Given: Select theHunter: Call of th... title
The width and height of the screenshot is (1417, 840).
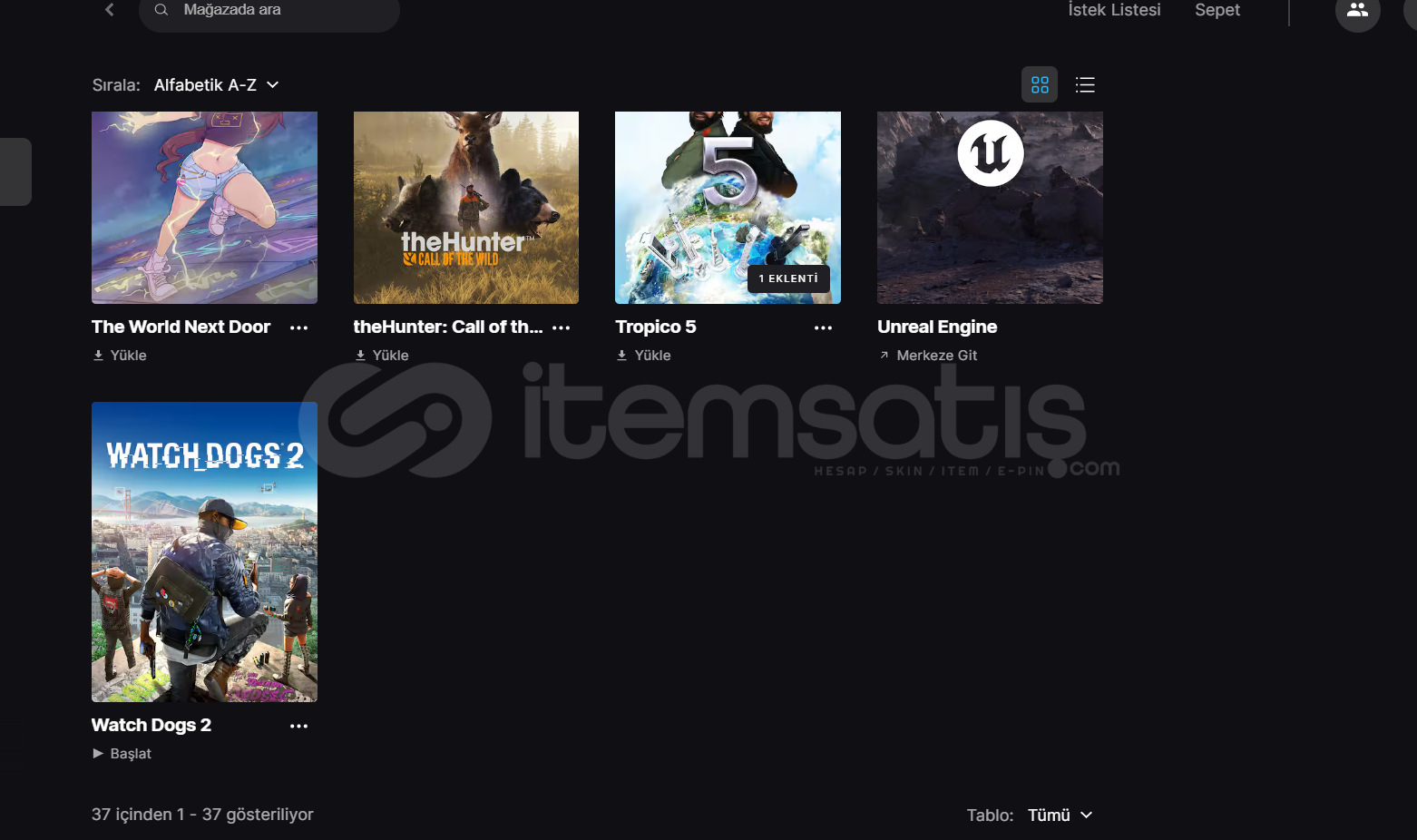Looking at the screenshot, I should 448,327.
